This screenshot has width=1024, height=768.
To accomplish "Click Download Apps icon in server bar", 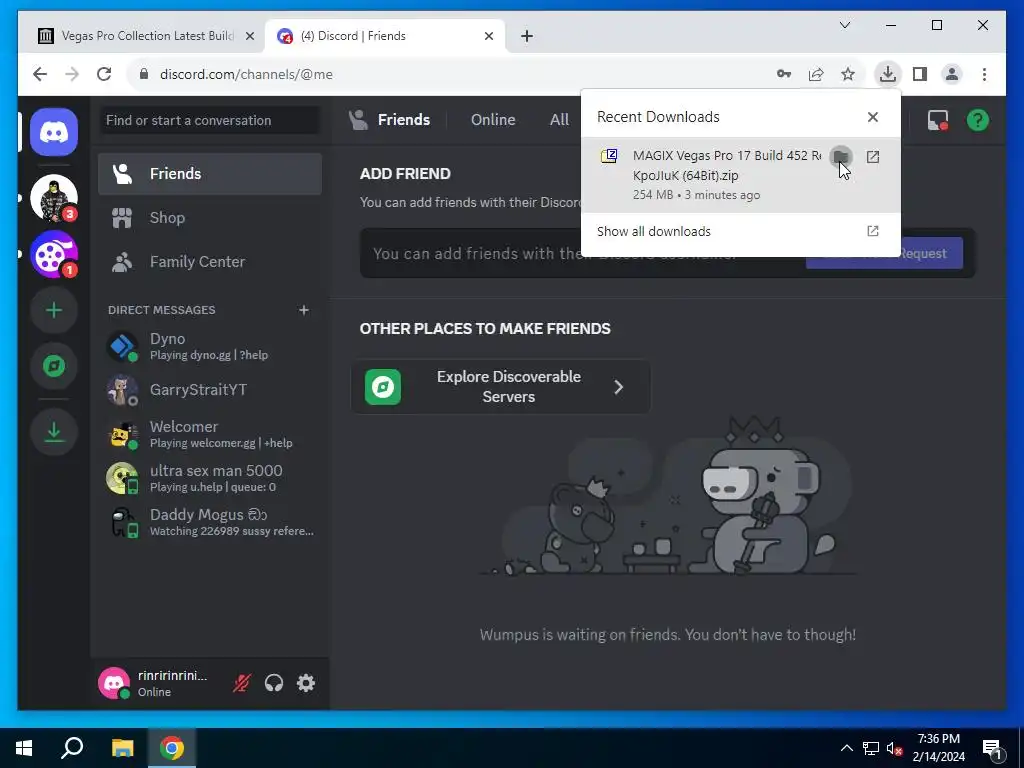I will [54, 432].
